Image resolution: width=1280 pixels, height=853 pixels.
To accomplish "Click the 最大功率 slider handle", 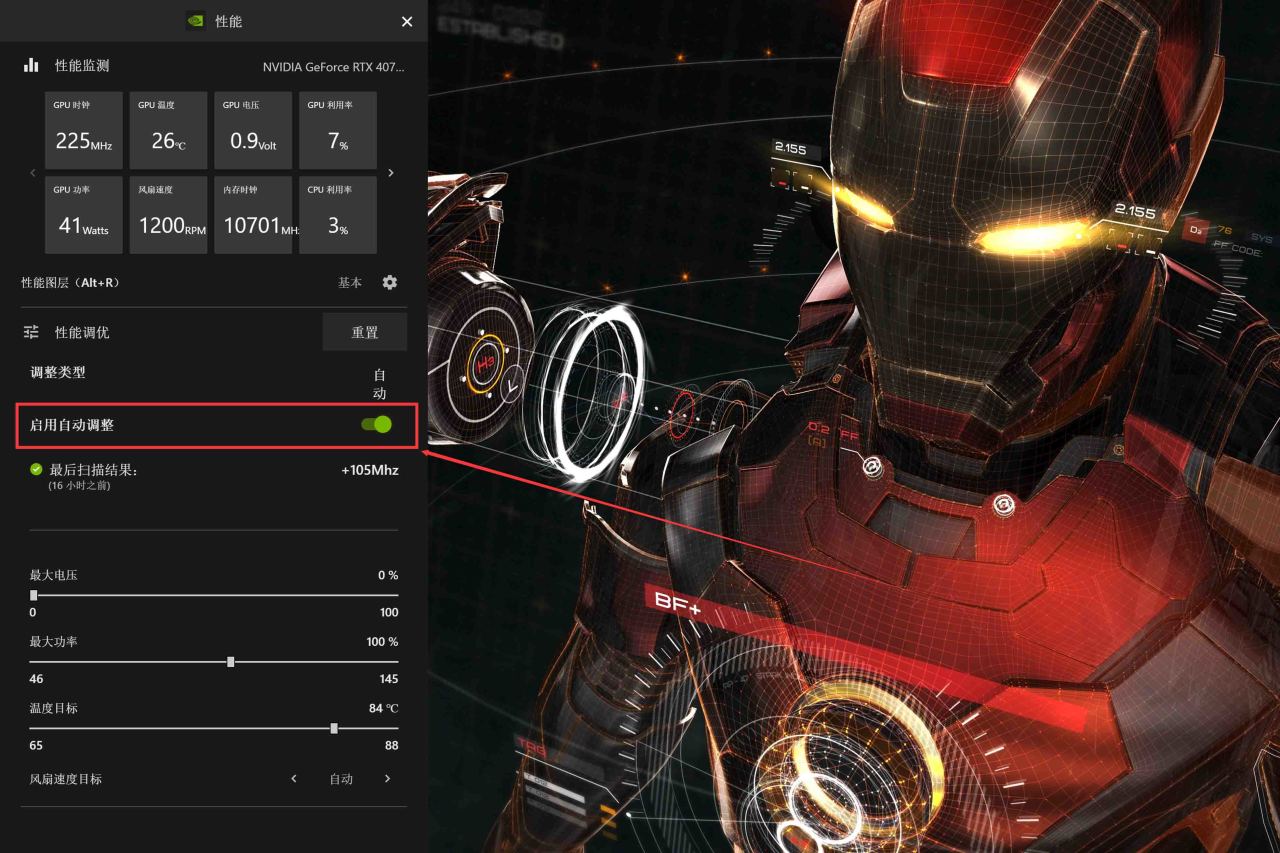I will point(231,662).
